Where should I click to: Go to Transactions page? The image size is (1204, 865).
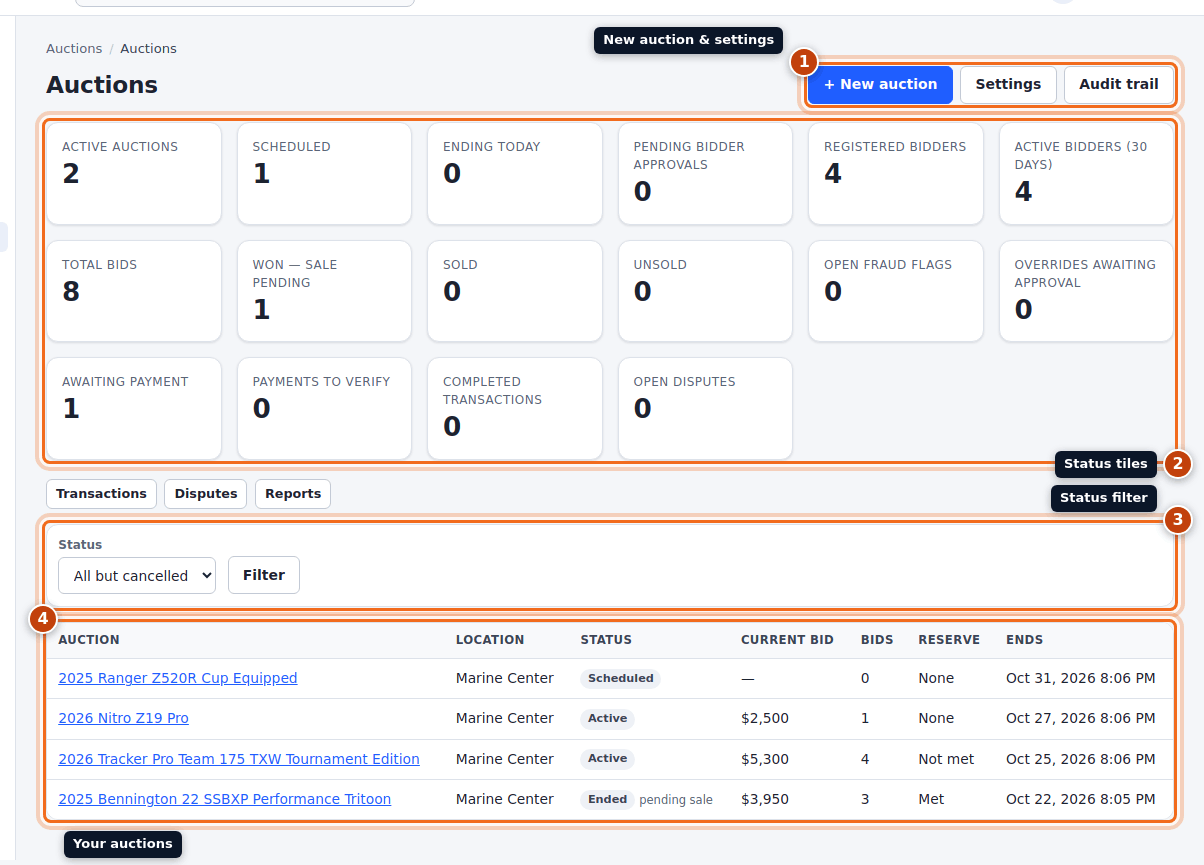click(x=101, y=494)
